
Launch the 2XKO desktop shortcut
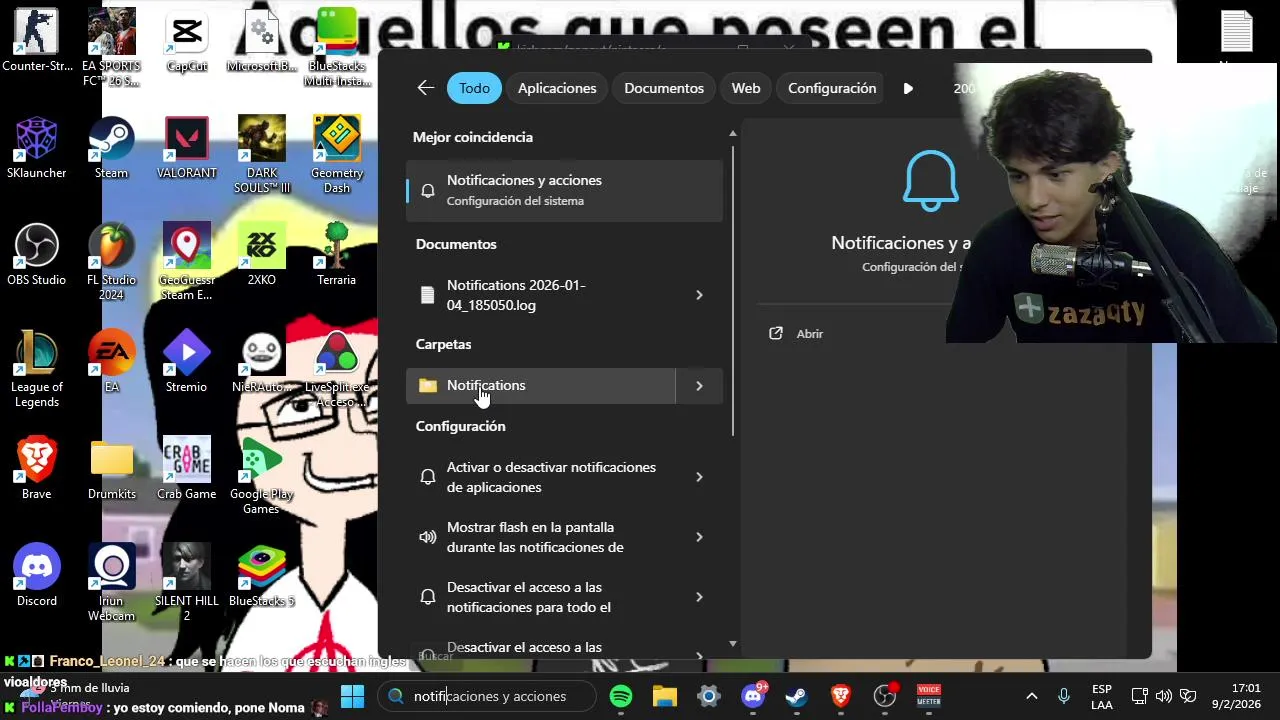tap(262, 254)
